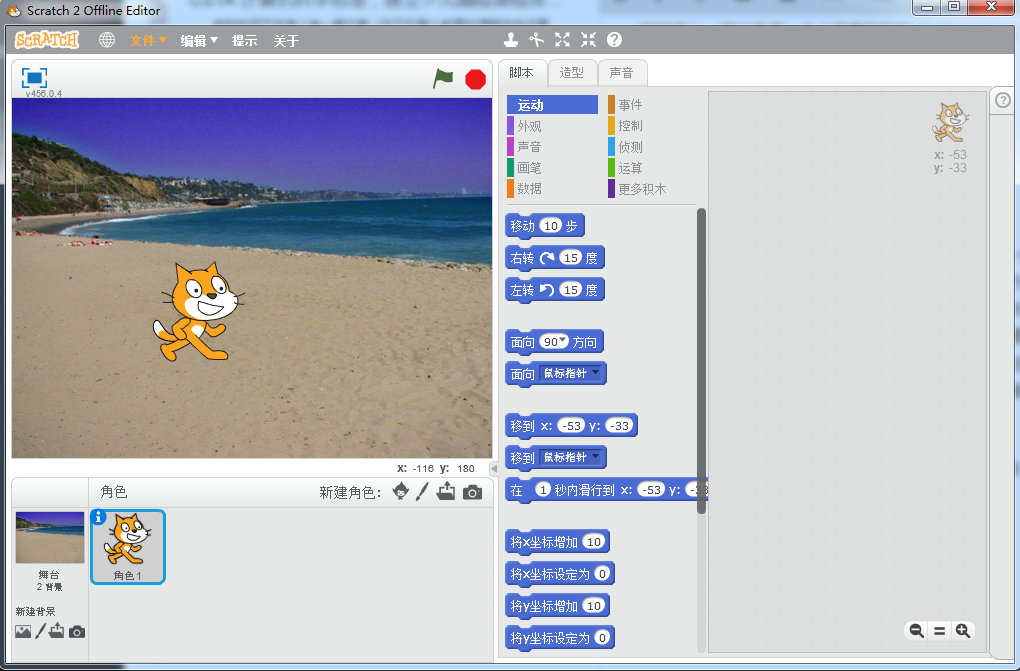Click the Scratch logo
The width and height of the screenshot is (1020, 671).
coord(47,40)
